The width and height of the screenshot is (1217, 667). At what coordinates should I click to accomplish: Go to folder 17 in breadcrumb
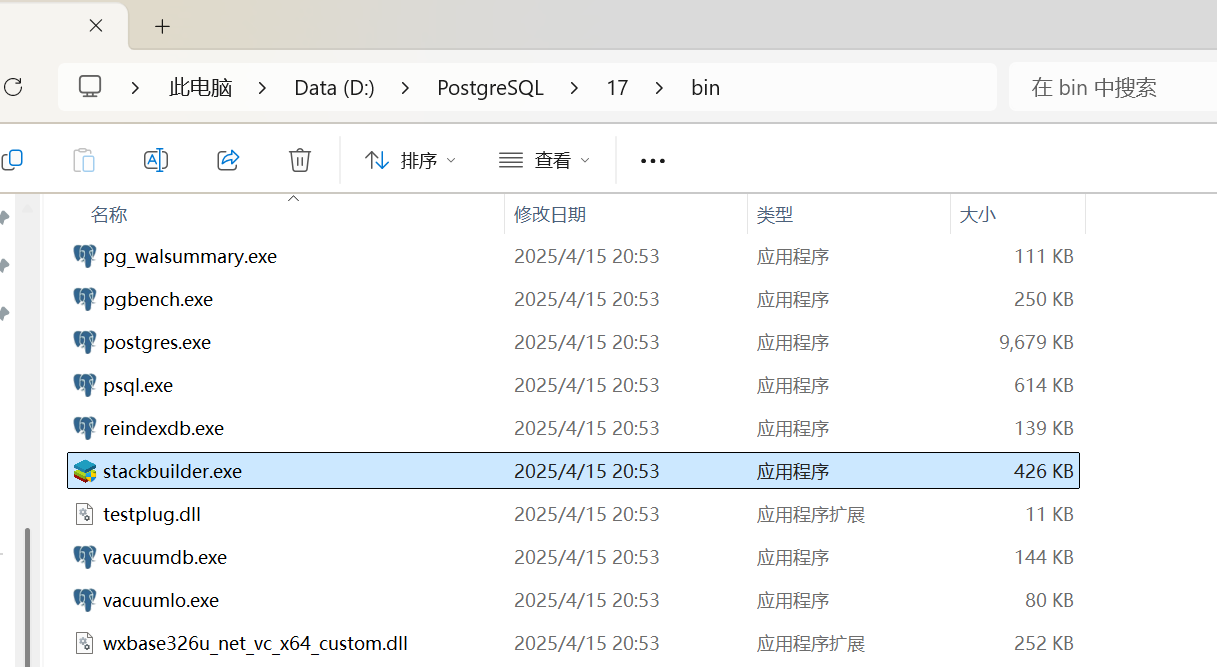coord(617,88)
